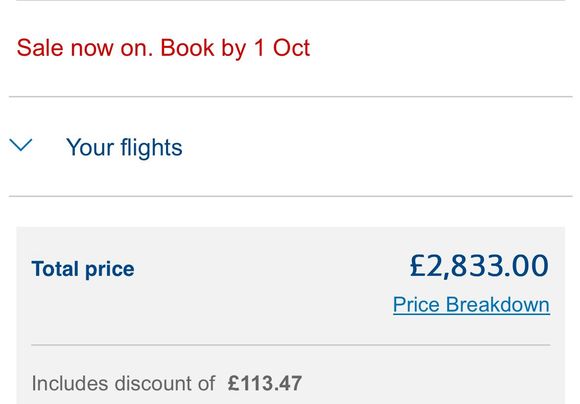Click the 1 Oct deadline text

[x=282, y=48]
